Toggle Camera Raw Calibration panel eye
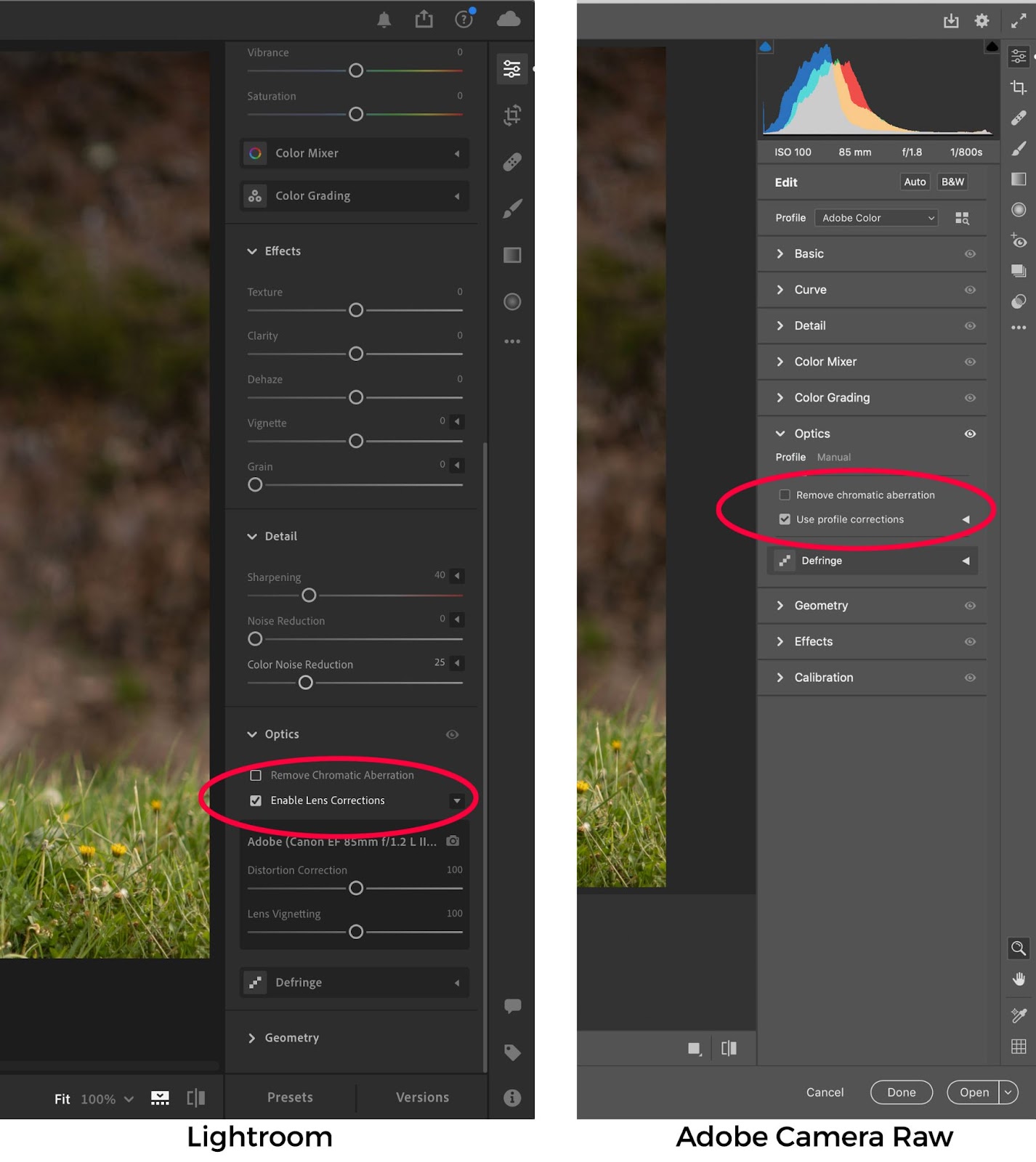 [970, 678]
